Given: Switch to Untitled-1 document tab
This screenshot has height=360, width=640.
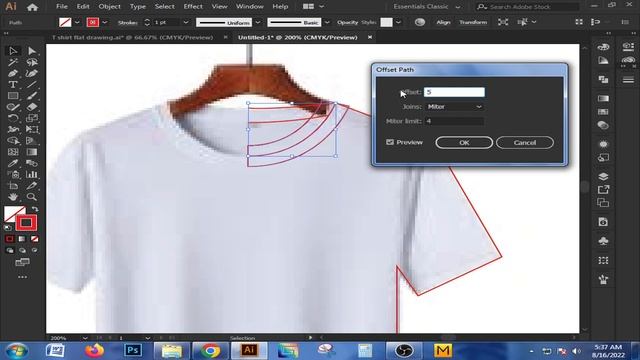Looking at the screenshot, I should click(x=298, y=37).
